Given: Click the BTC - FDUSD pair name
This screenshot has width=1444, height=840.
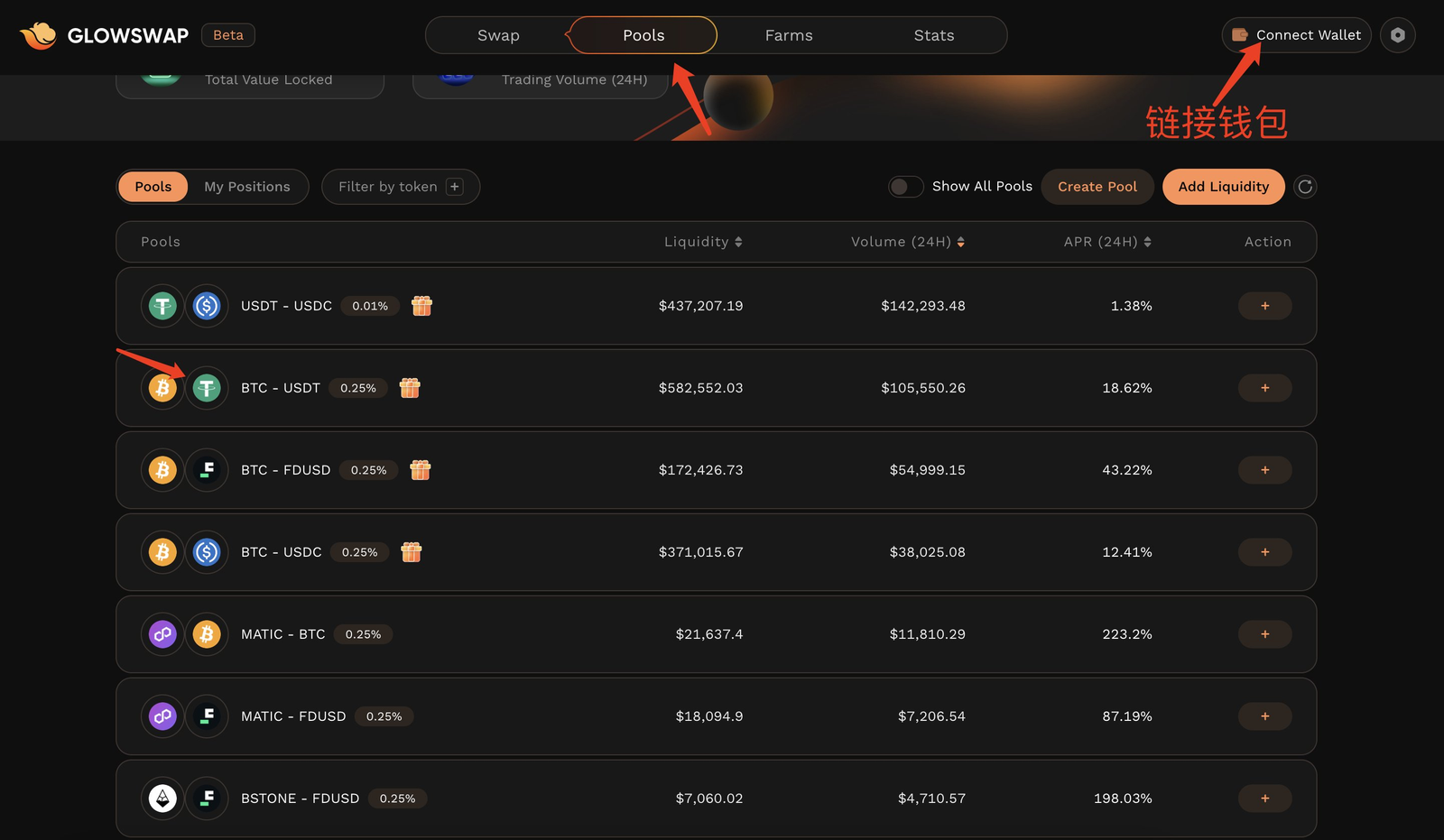Looking at the screenshot, I should click(285, 470).
